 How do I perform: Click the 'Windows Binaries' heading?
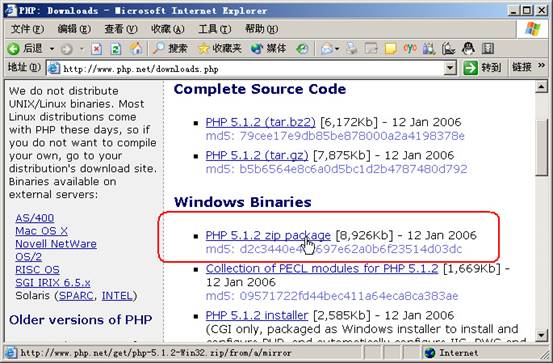tap(243, 202)
